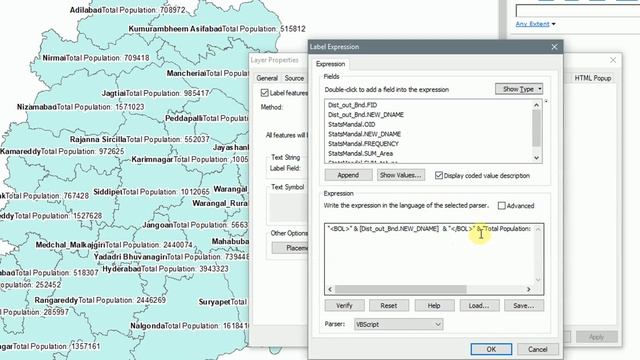Toggle the Advanced checkbox

click(x=502, y=206)
